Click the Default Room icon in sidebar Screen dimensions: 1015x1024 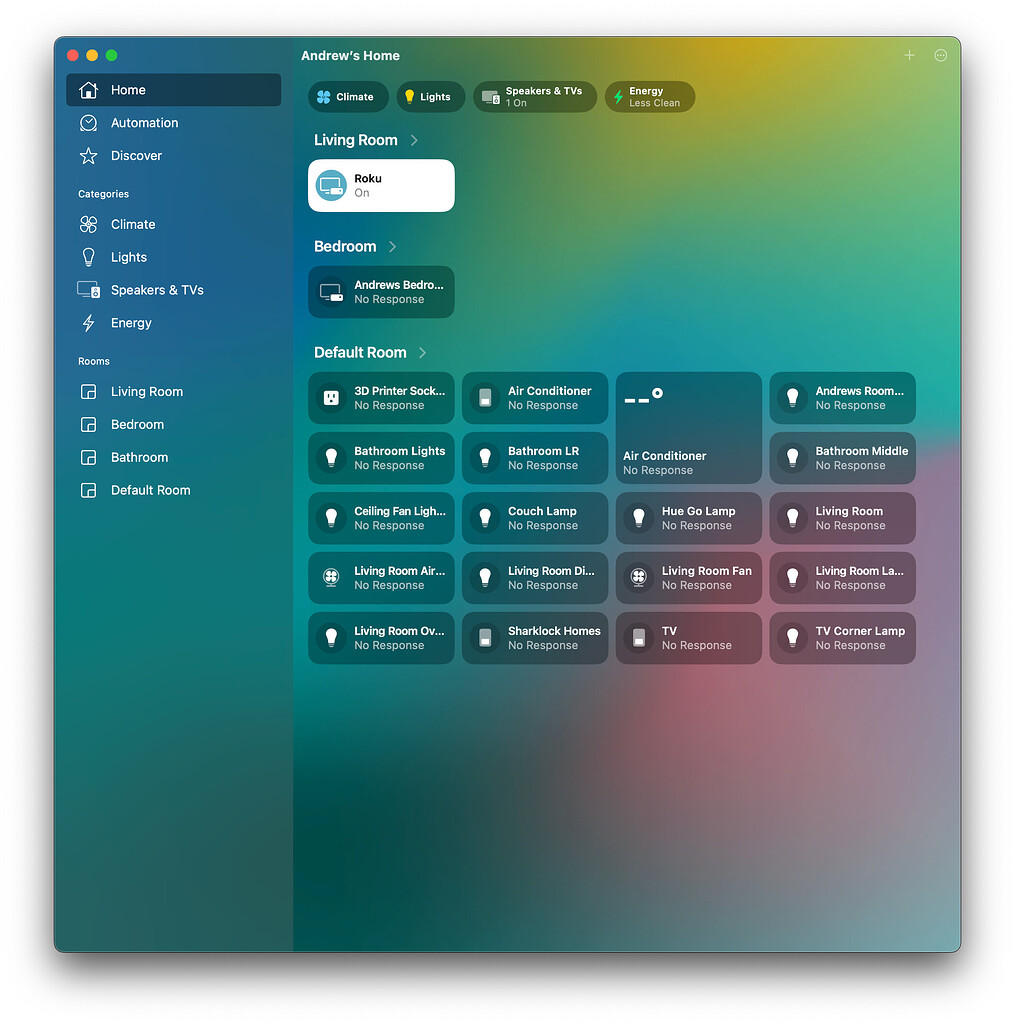(x=88, y=490)
